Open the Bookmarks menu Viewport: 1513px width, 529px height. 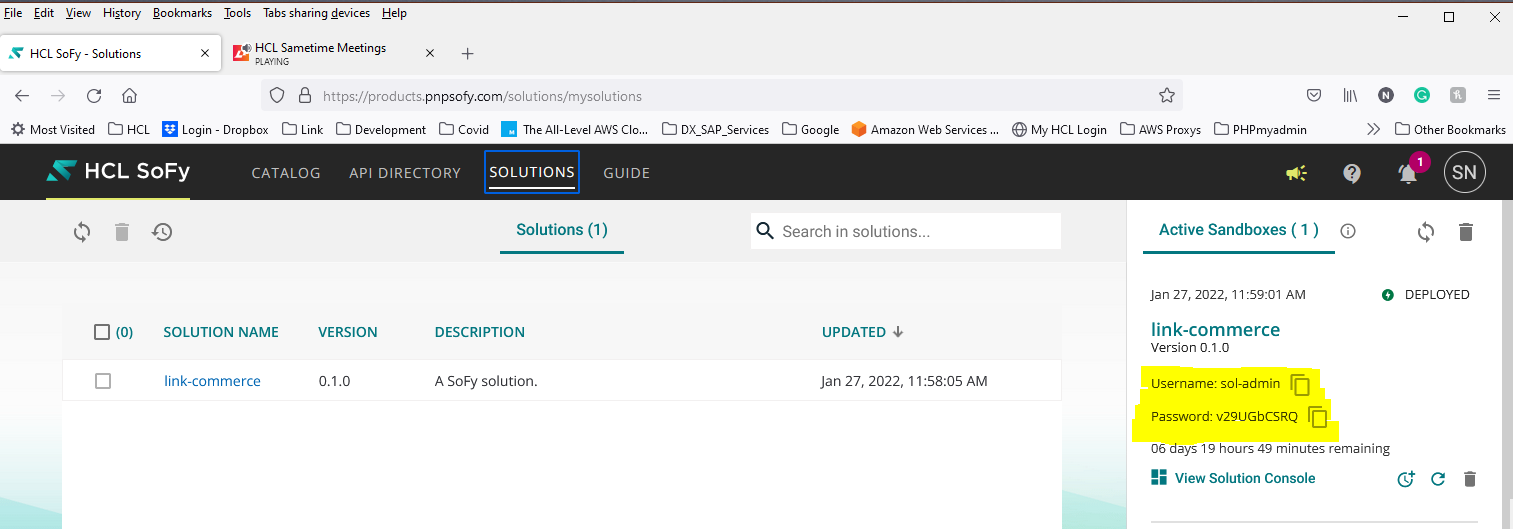coord(182,13)
